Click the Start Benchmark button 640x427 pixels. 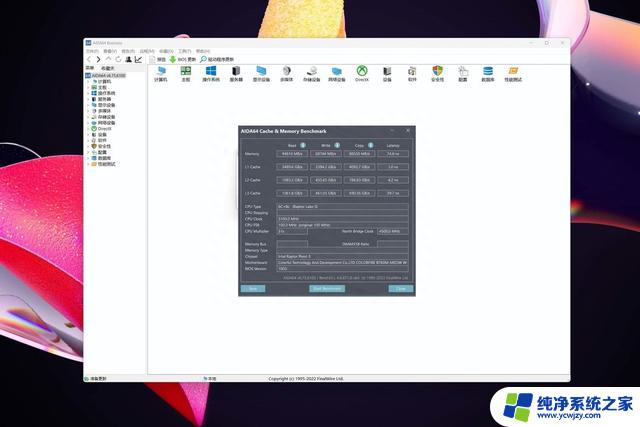pos(327,289)
